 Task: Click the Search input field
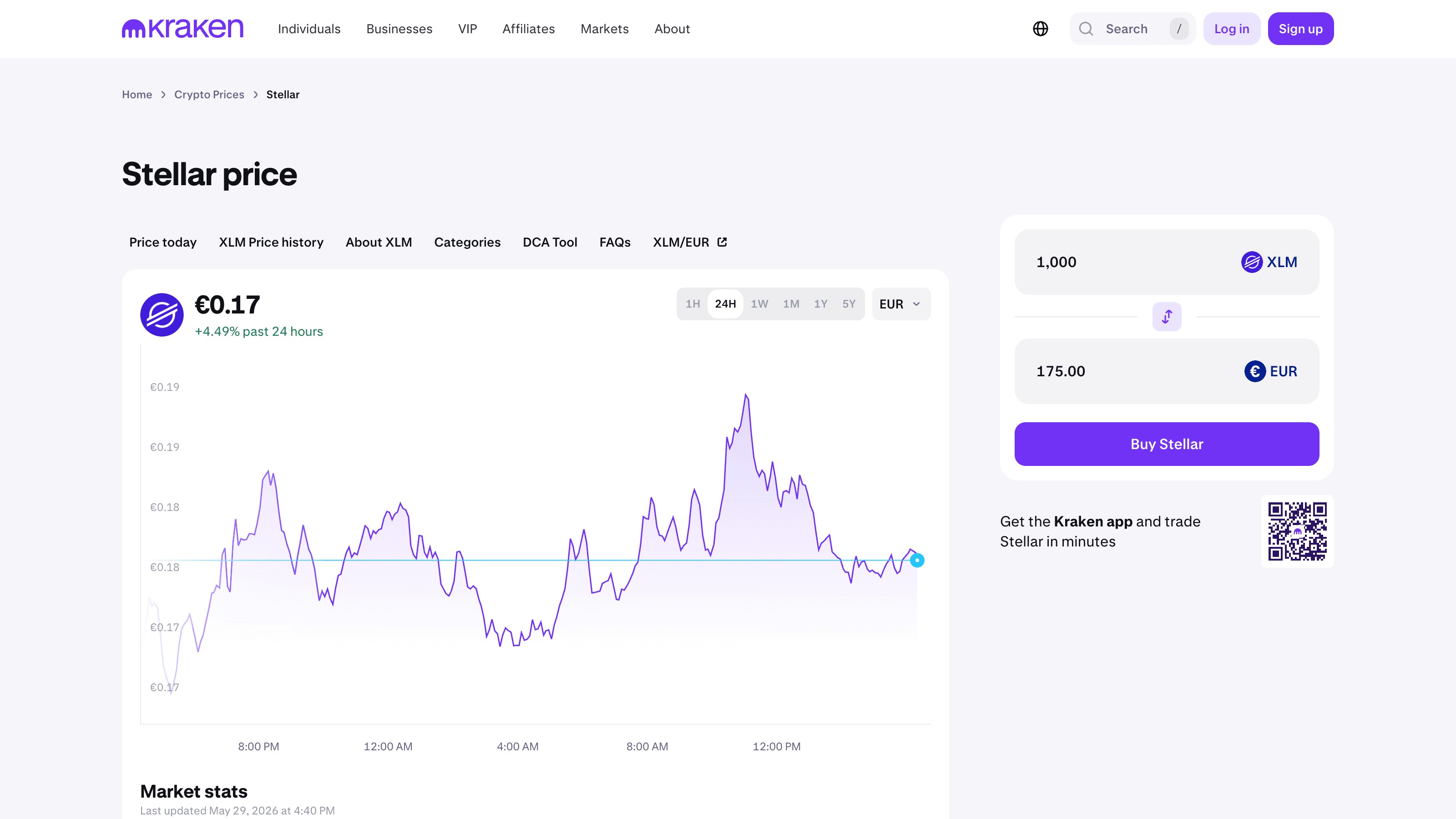coord(1132,29)
